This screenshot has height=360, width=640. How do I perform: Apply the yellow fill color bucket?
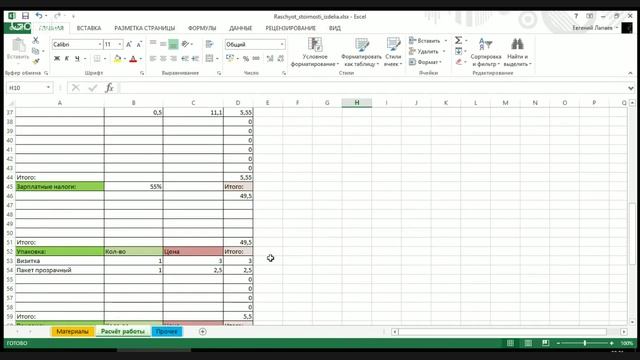click(x=118, y=59)
